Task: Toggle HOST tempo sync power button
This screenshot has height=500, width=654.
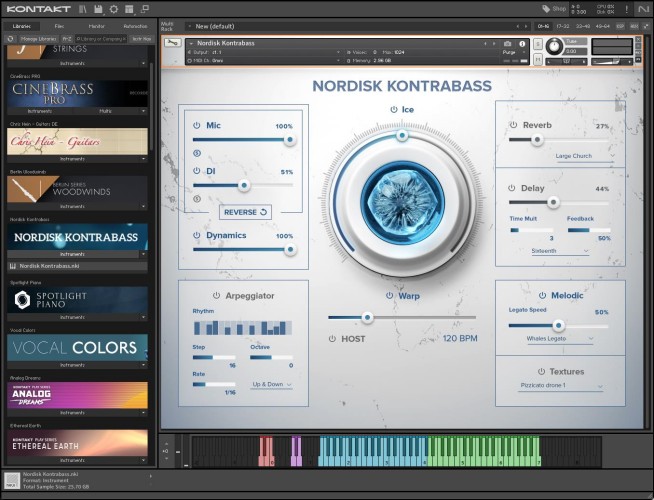Action: click(x=332, y=339)
